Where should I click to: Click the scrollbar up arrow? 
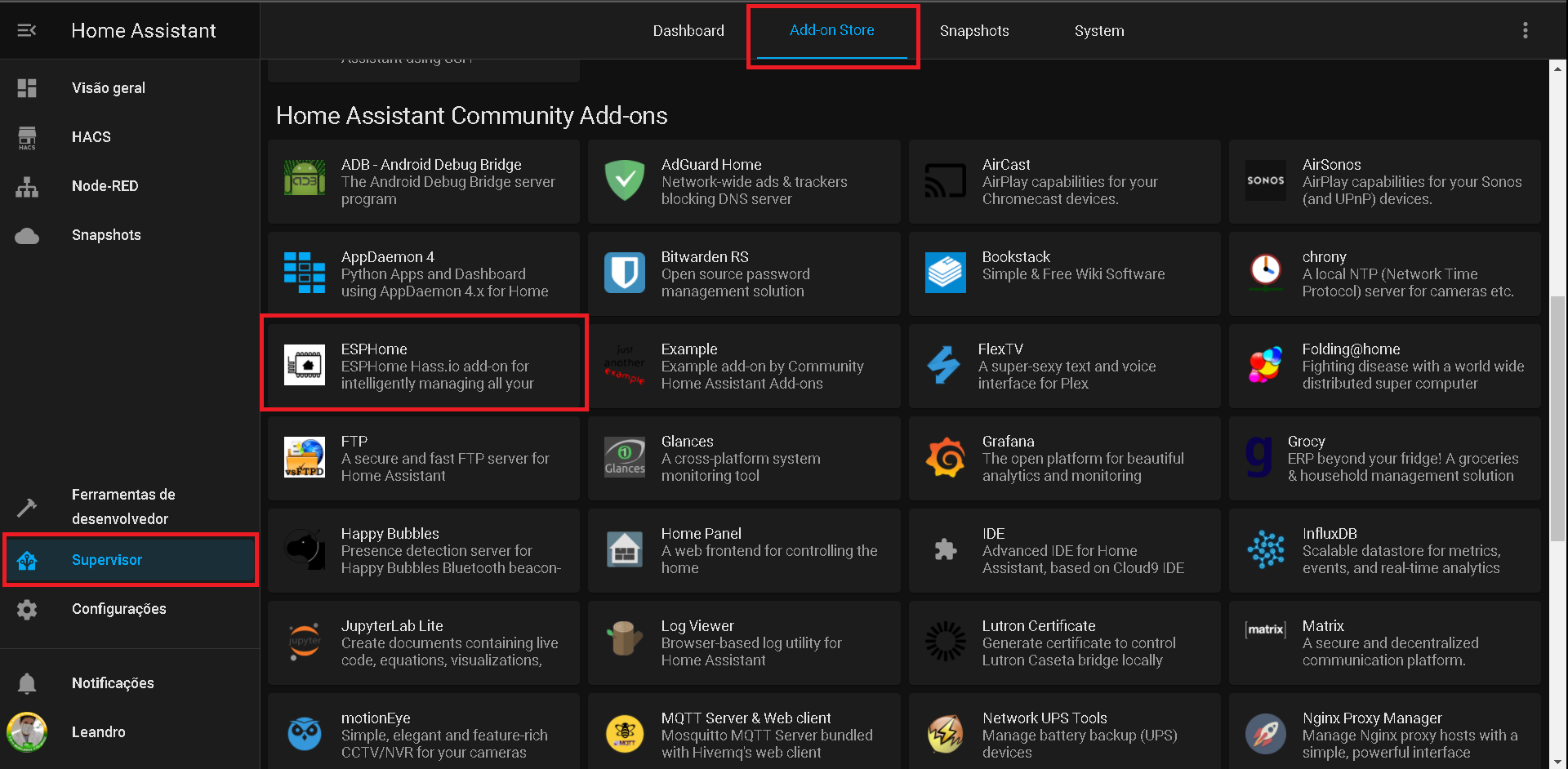[1558, 69]
